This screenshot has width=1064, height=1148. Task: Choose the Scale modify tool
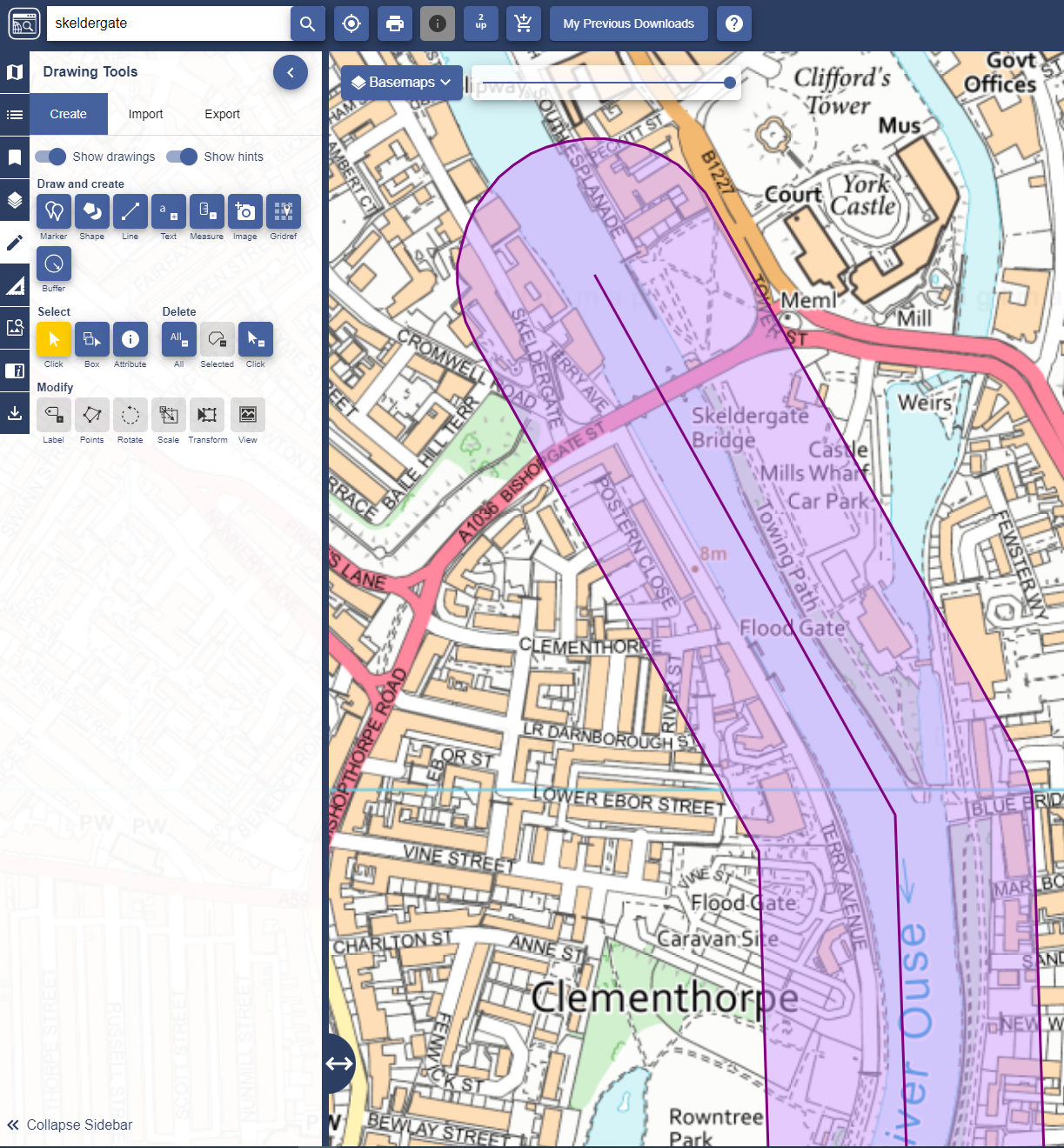click(169, 415)
